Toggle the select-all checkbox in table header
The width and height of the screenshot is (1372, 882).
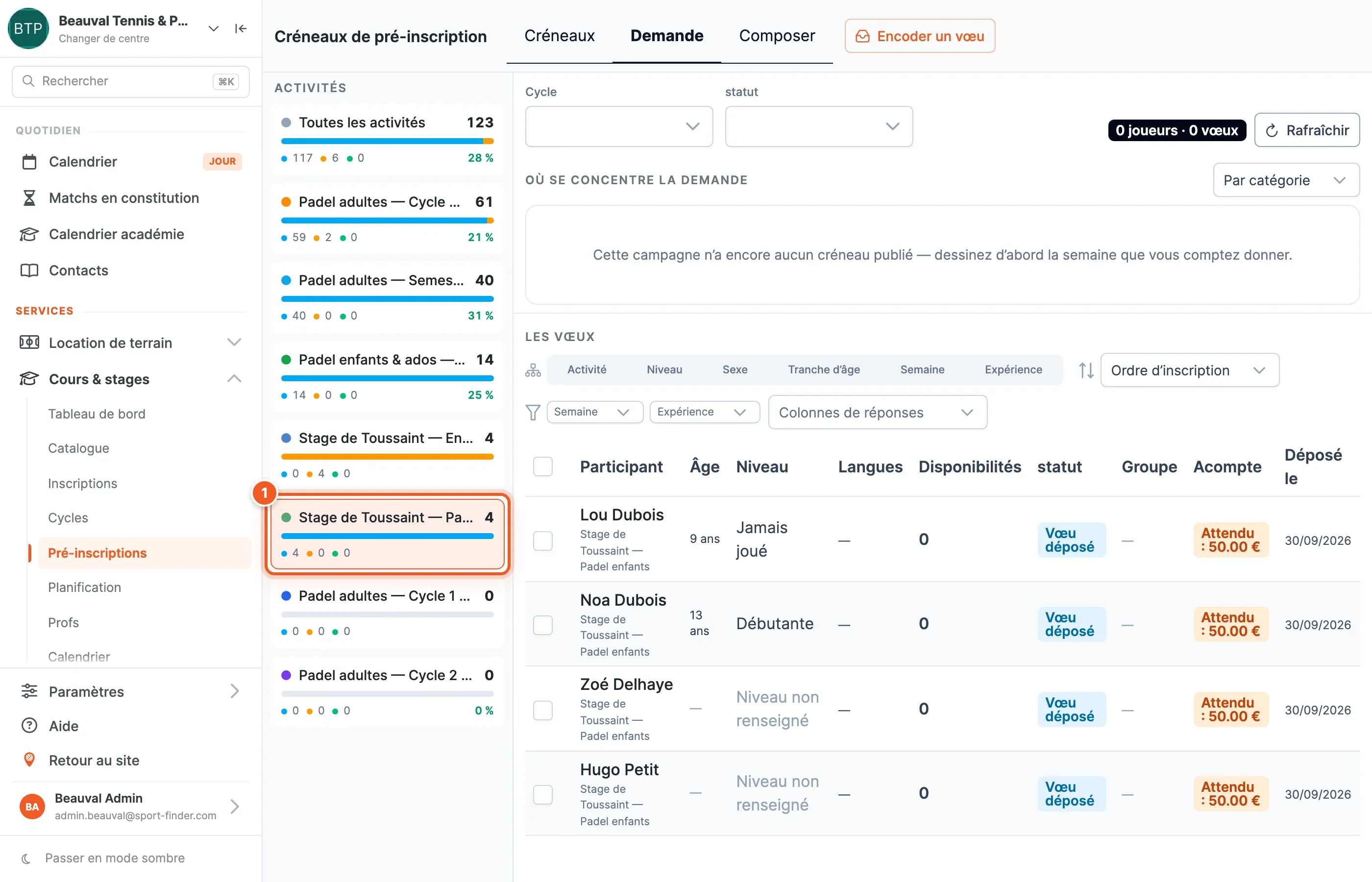click(542, 467)
